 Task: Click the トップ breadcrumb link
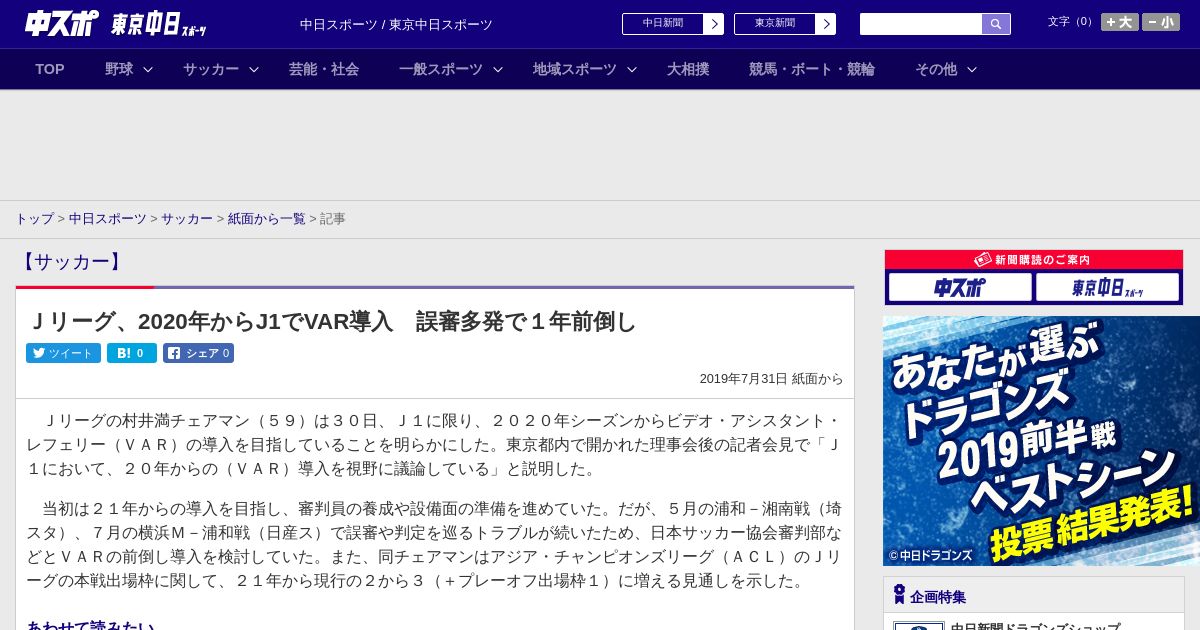pos(34,218)
